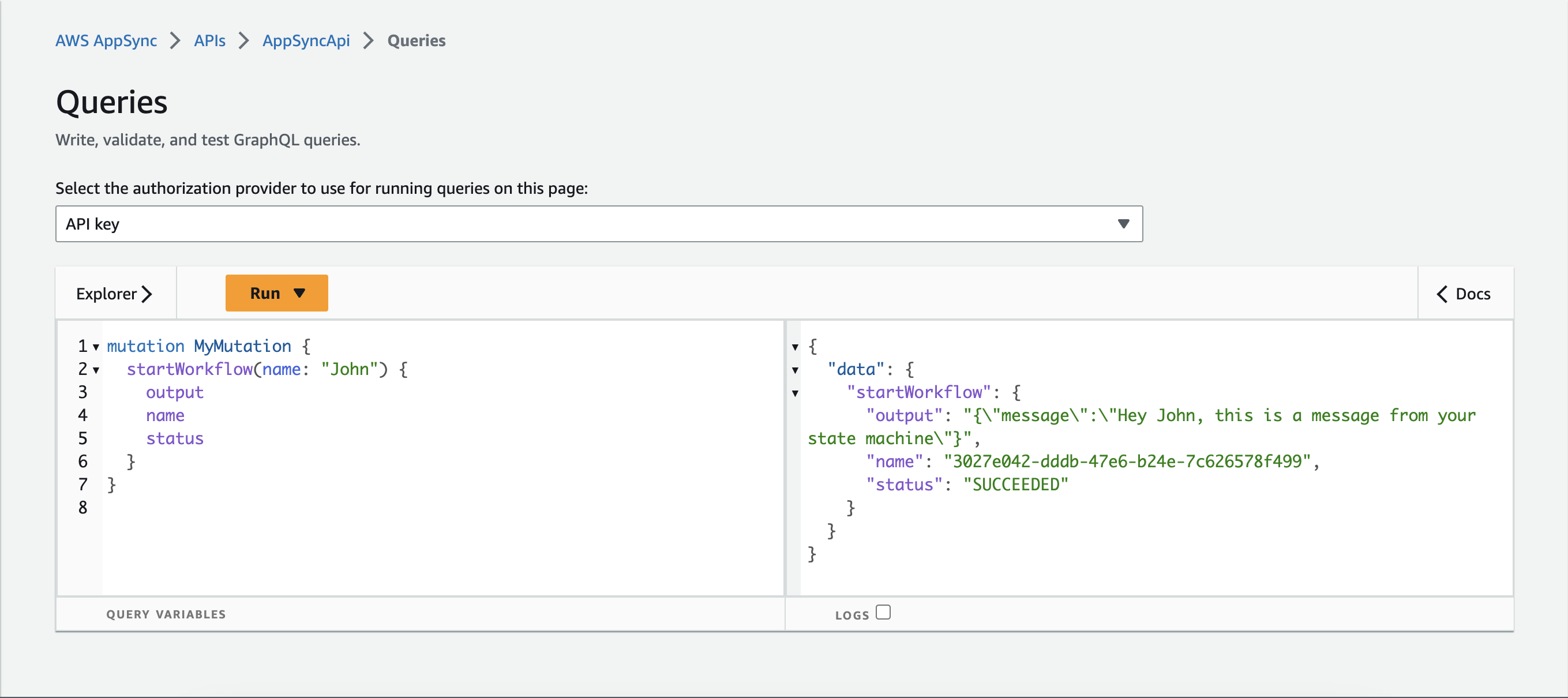The image size is (1568, 698).
Task: Open the AWS AppSync breadcrumb link
Action: click(x=106, y=41)
